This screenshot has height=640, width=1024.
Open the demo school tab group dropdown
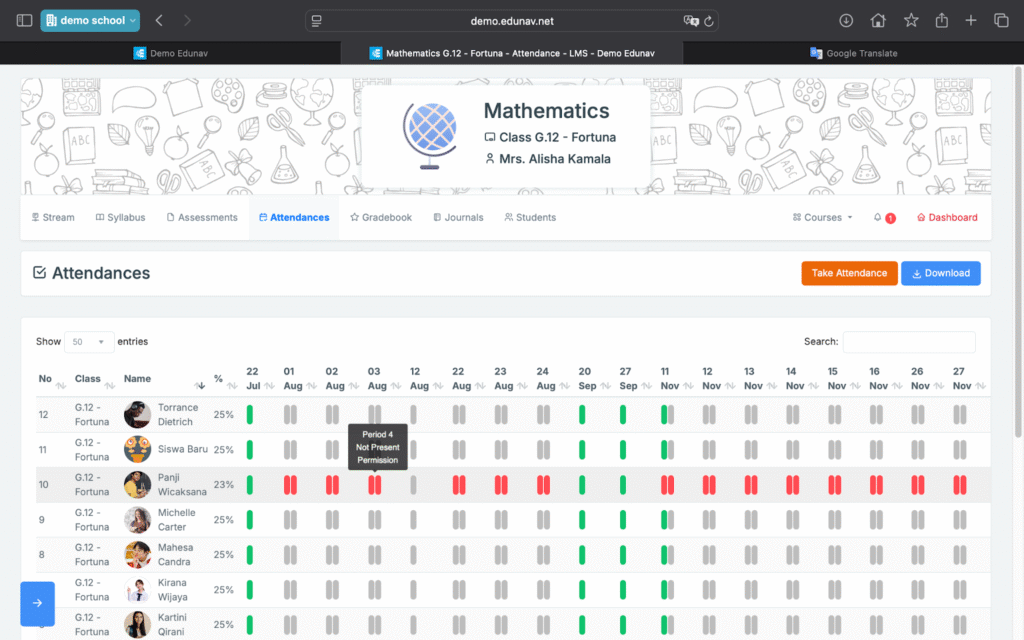(90, 20)
